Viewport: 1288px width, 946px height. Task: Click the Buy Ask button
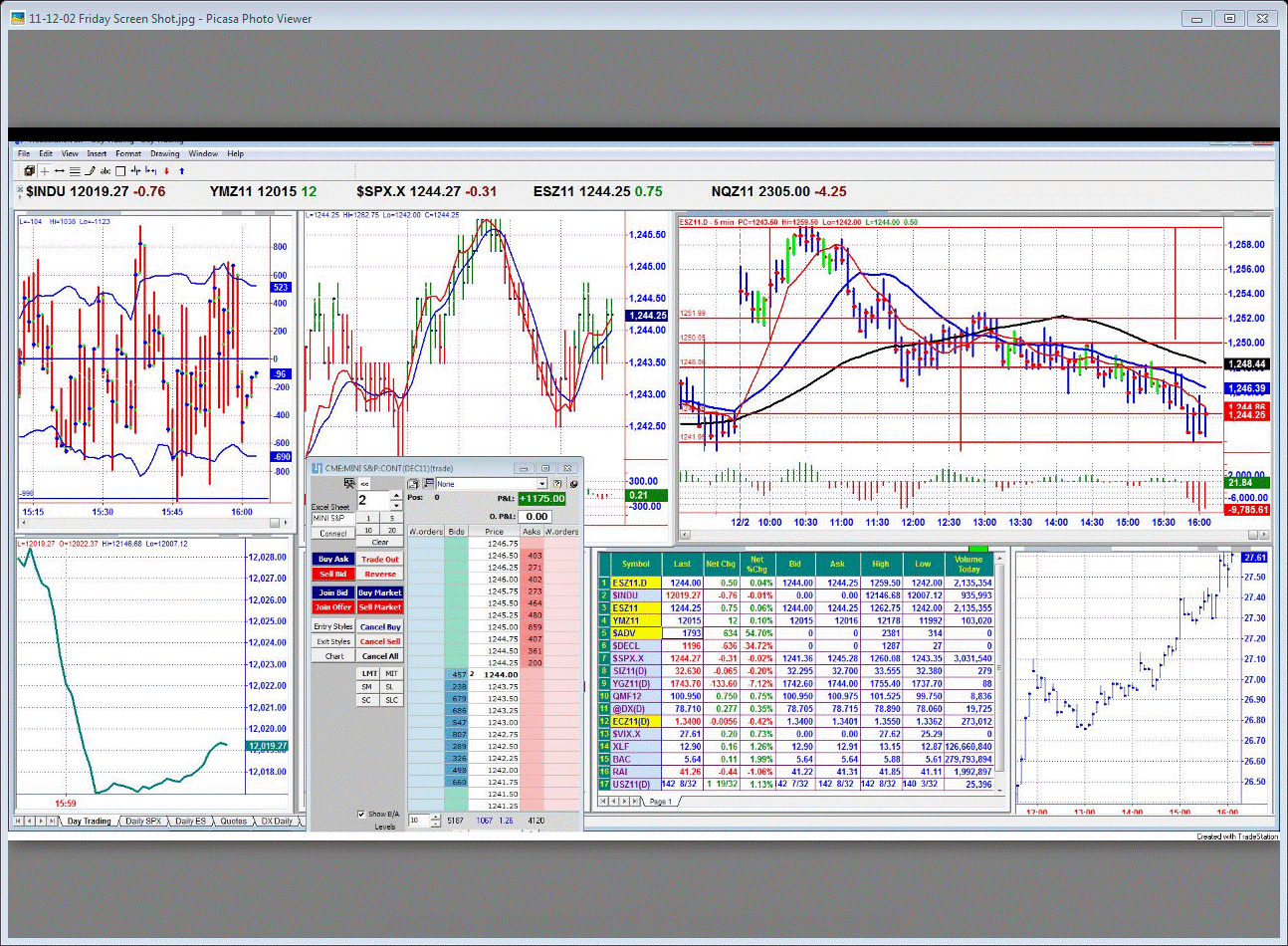tap(333, 560)
